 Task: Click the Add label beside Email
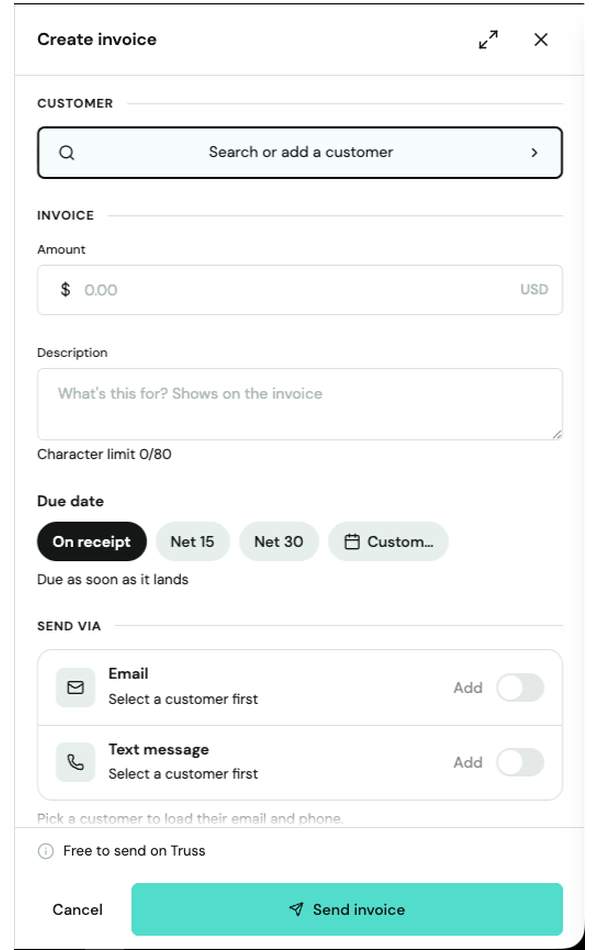[x=468, y=688]
